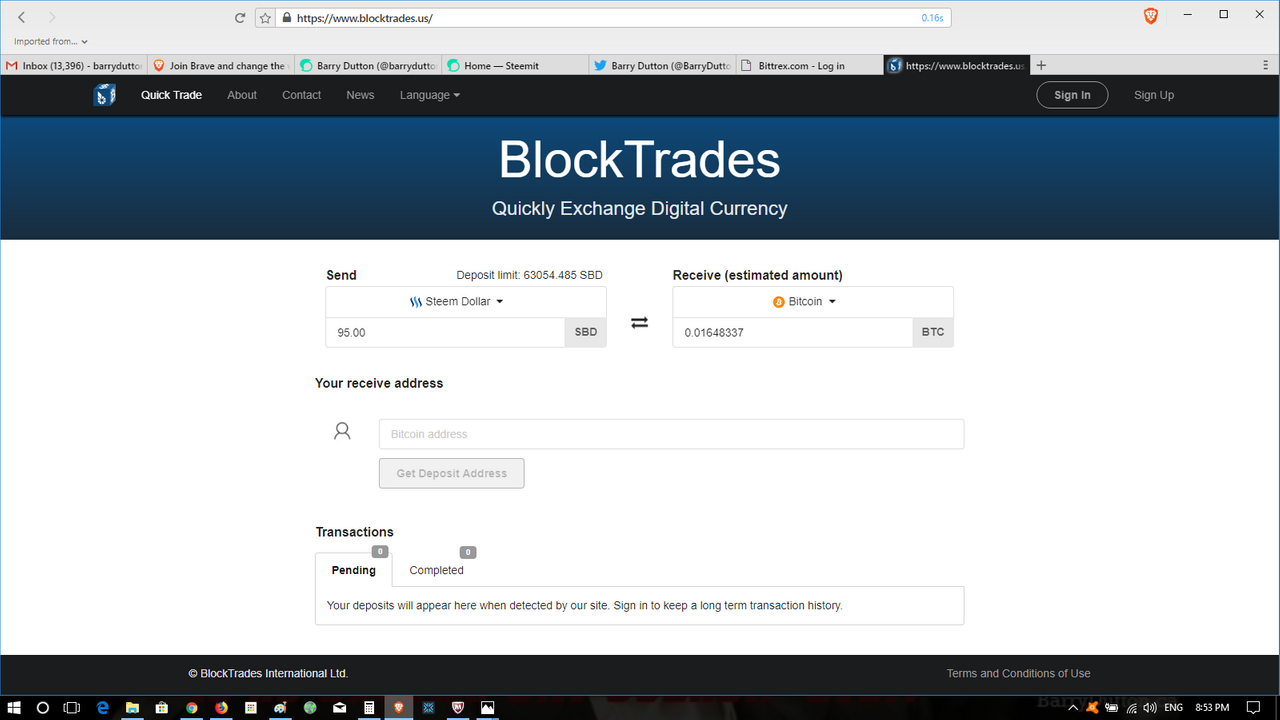Switch to the Home — Steemit browser tab
This screenshot has height=720, width=1280.
513,65
